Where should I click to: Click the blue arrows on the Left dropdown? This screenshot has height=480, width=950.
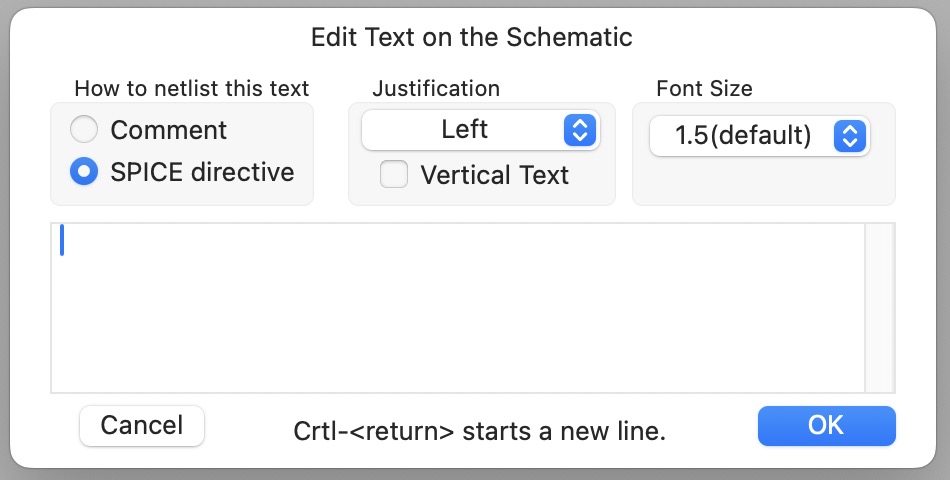pos(580,130)
